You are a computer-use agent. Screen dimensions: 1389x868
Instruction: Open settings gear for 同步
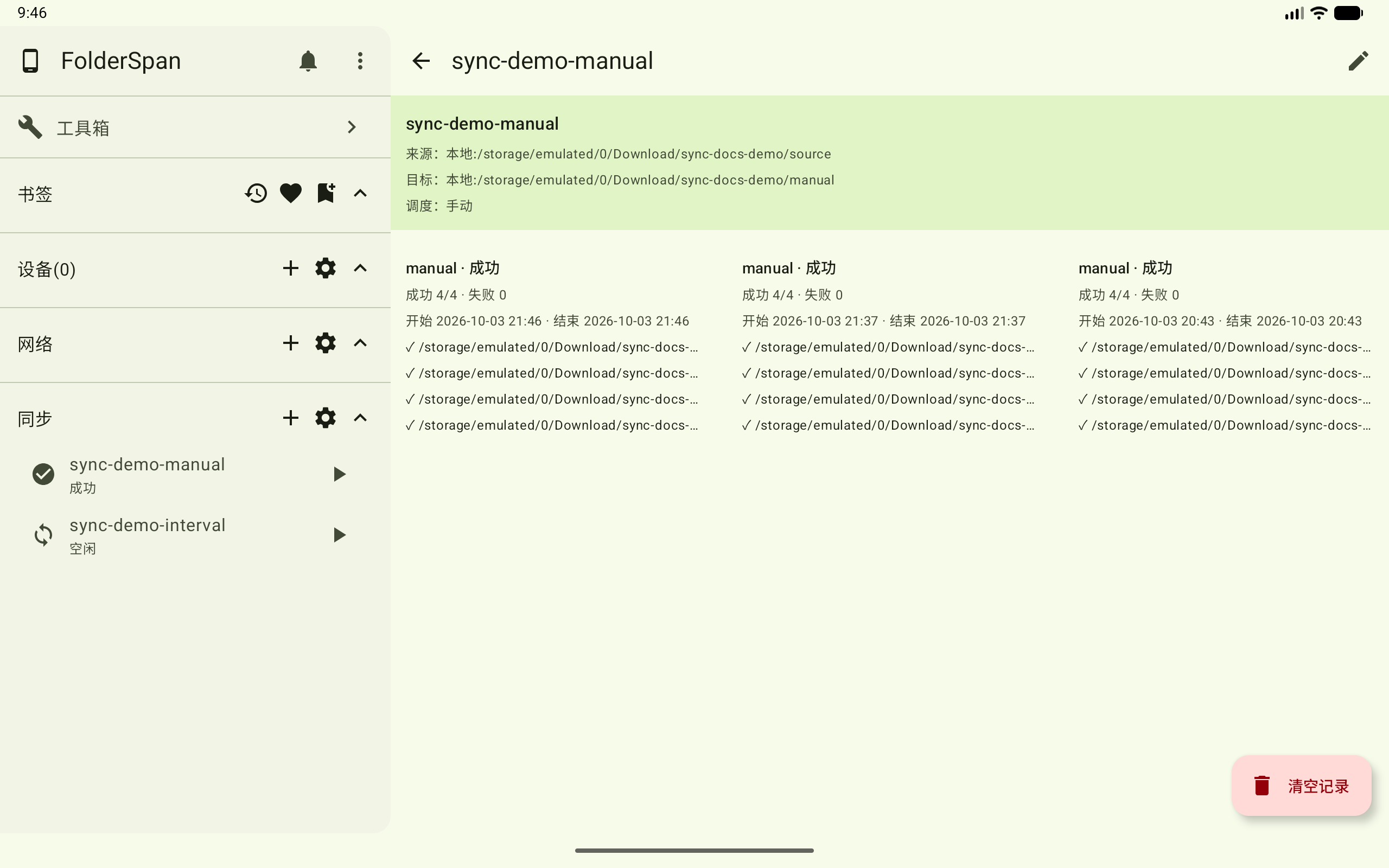(x=326, y=418)
